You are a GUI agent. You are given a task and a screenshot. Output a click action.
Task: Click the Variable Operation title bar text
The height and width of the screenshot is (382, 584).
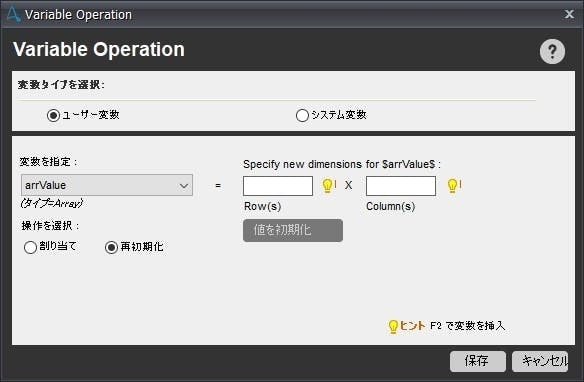(78, 15)
